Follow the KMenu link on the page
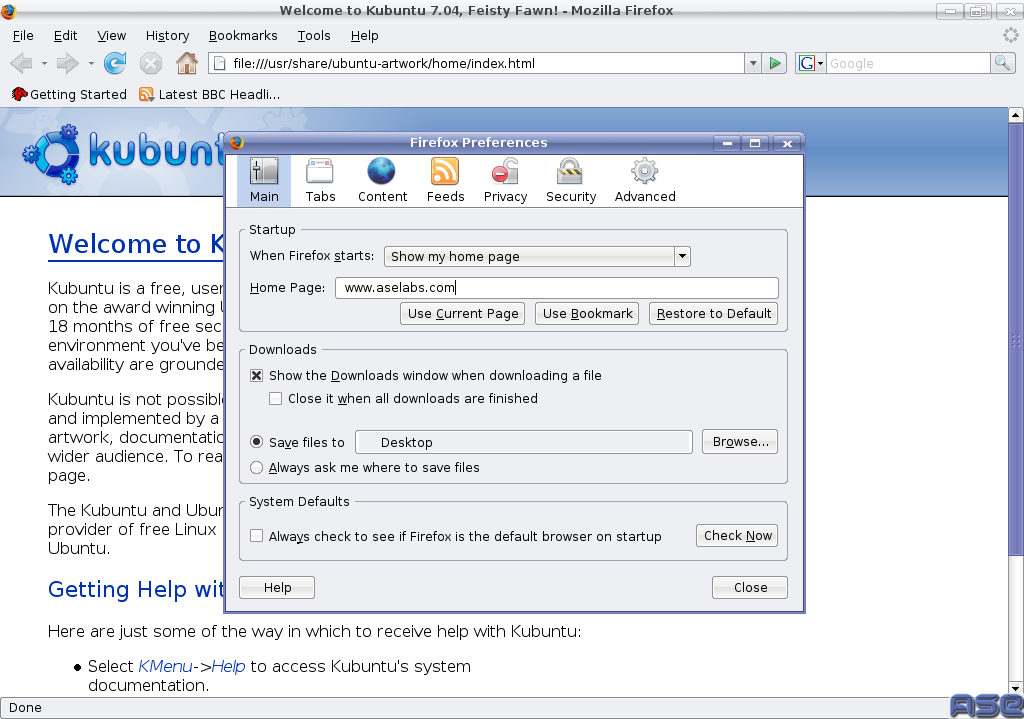This screenshot has width=1024, height=719. pyautogui.click(x=165, y=666)
